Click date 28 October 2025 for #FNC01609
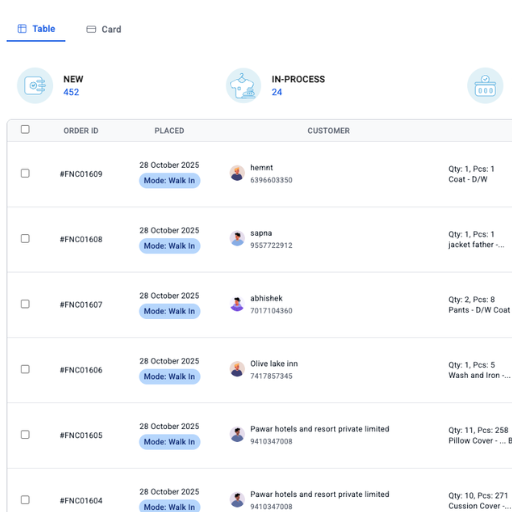This screenshot has height=512, width=512. (x=169, y=165)
